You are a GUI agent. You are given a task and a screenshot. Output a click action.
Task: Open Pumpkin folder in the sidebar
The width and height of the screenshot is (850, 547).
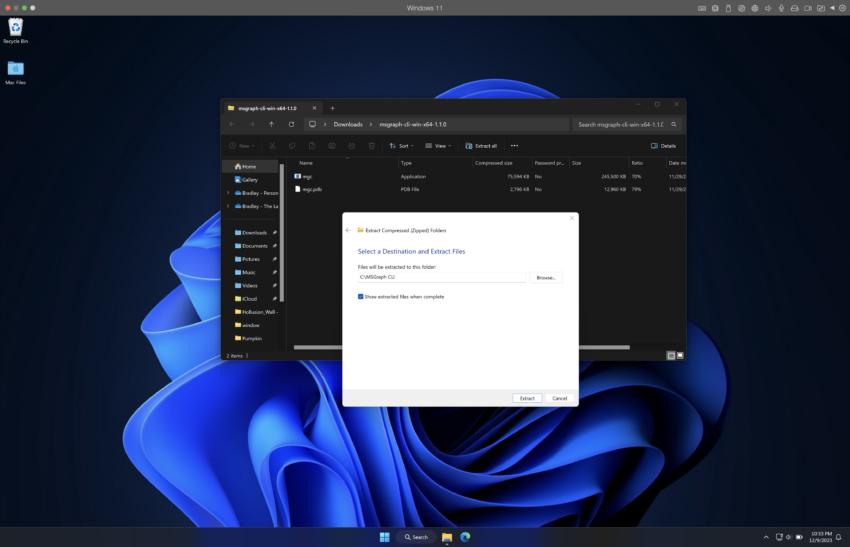pyautogui.click(x=253, y=338)
